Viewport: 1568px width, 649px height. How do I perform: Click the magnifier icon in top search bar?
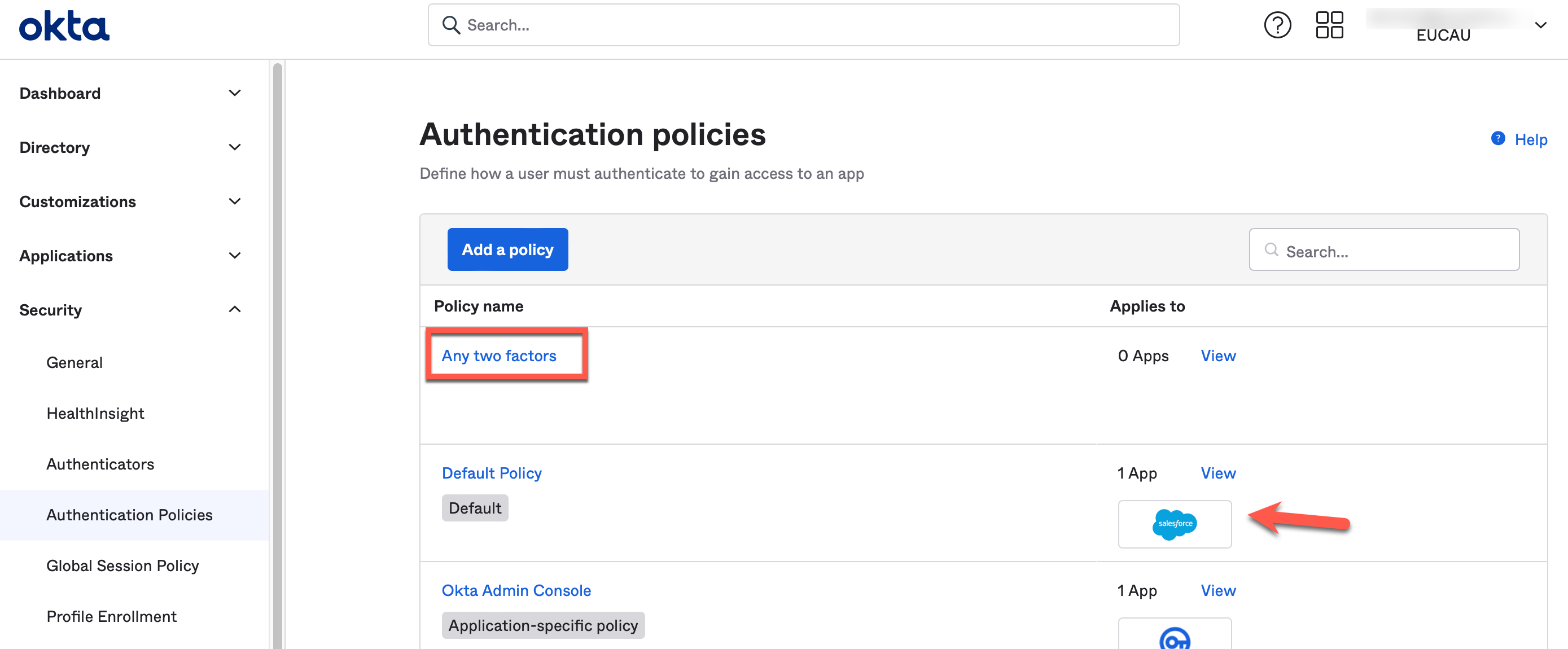click(451, 25)
